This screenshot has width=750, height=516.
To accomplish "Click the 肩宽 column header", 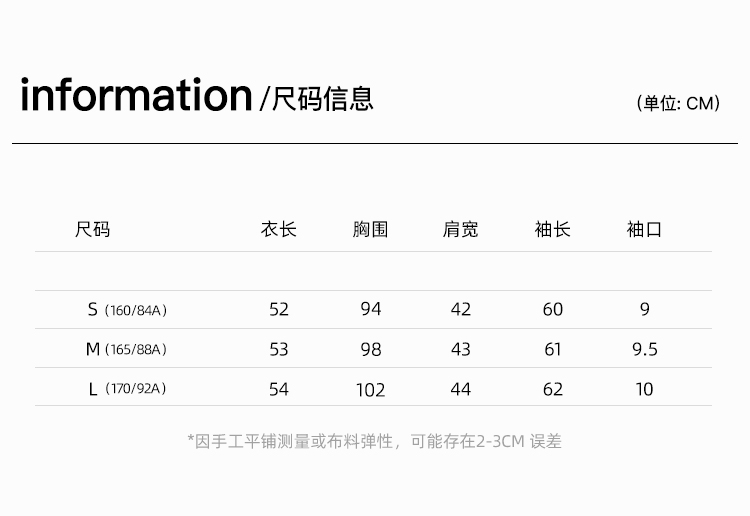I will point(461,229).
